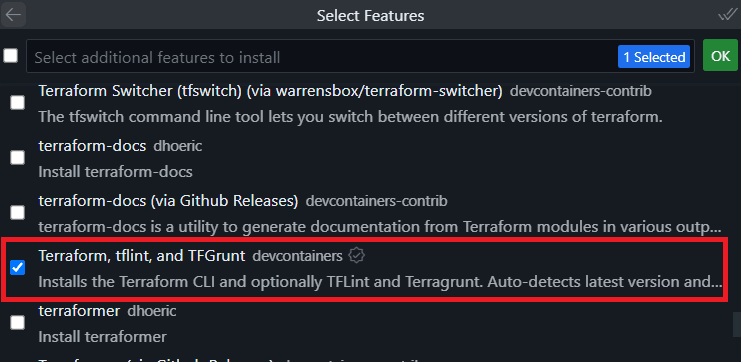Check the Terraform Switcher (tfswitch) checkbox
The width and height of the screenshot is (741, 362).
tap(17, 103)
